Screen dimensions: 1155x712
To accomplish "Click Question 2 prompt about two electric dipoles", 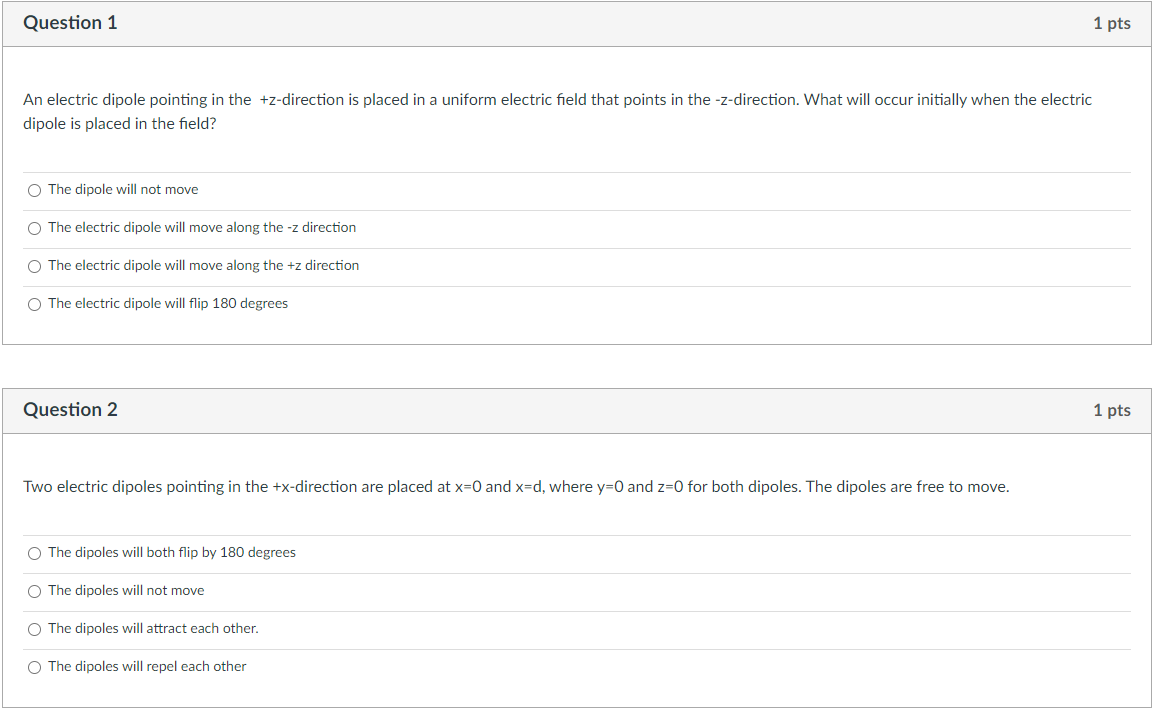I will (x=516, y=487).
